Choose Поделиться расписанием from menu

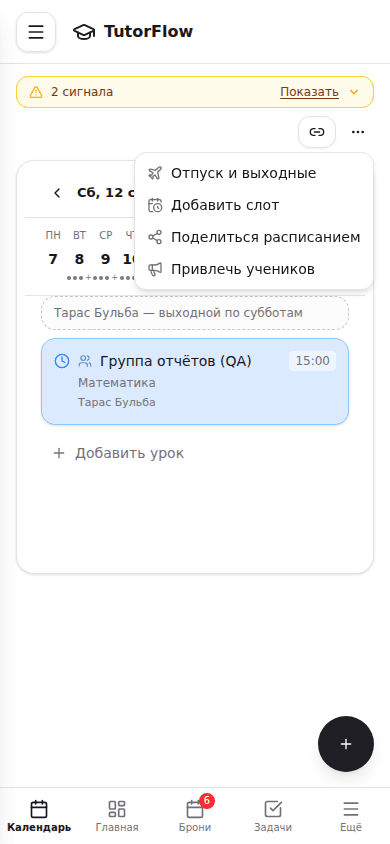(x=254, y=237)
